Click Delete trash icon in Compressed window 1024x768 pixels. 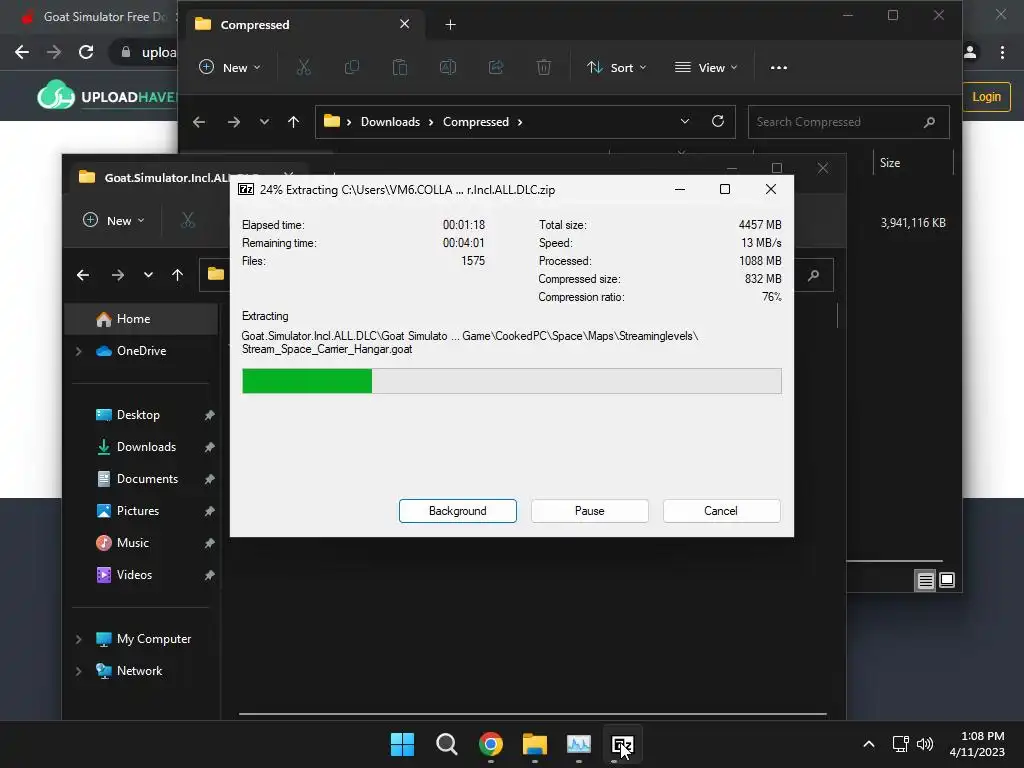543,67
